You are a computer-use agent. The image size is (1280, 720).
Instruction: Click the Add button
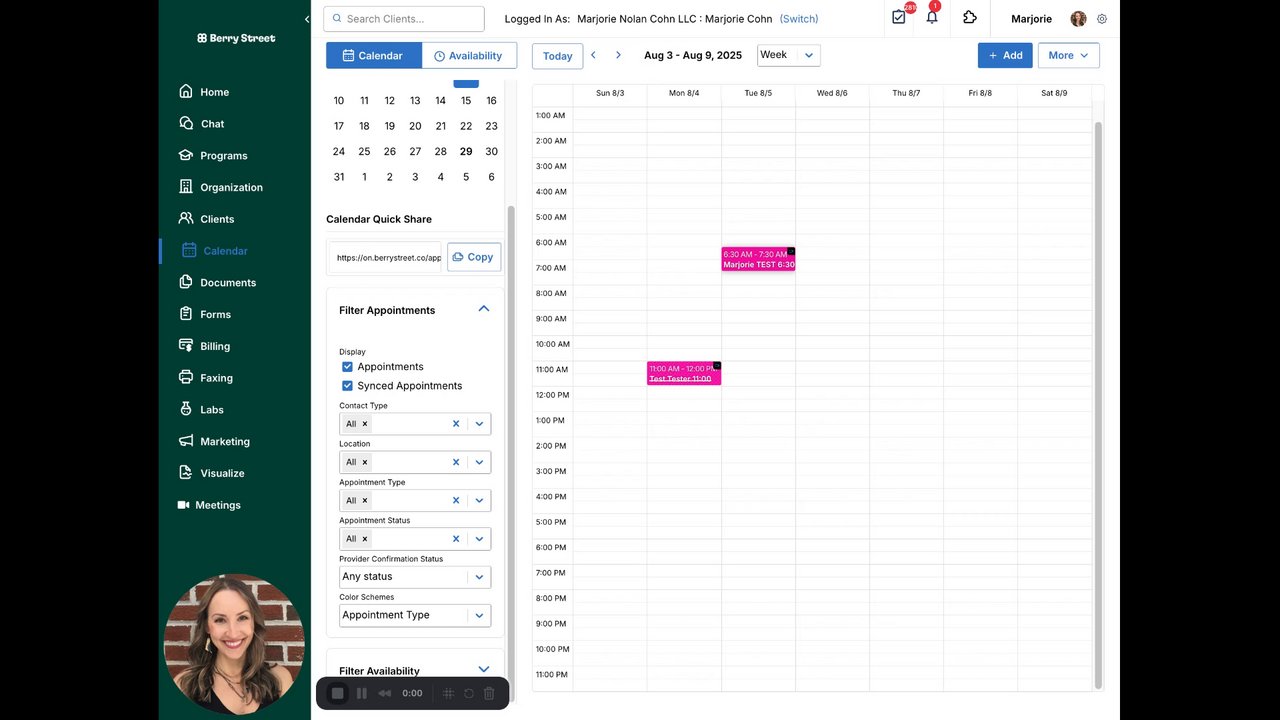tap(1005, 56)
